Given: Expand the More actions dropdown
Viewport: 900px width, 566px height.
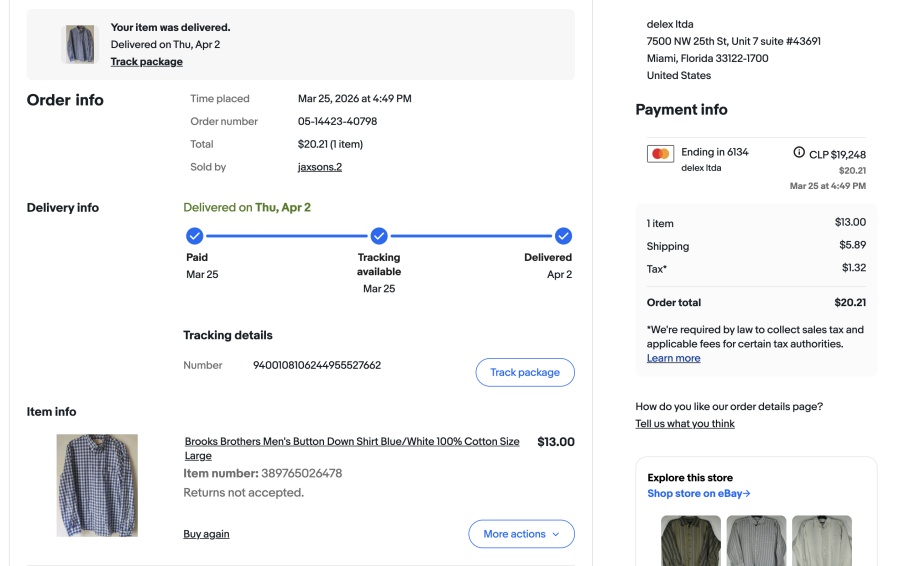Looking at the screenshot, I should [521, 534].
